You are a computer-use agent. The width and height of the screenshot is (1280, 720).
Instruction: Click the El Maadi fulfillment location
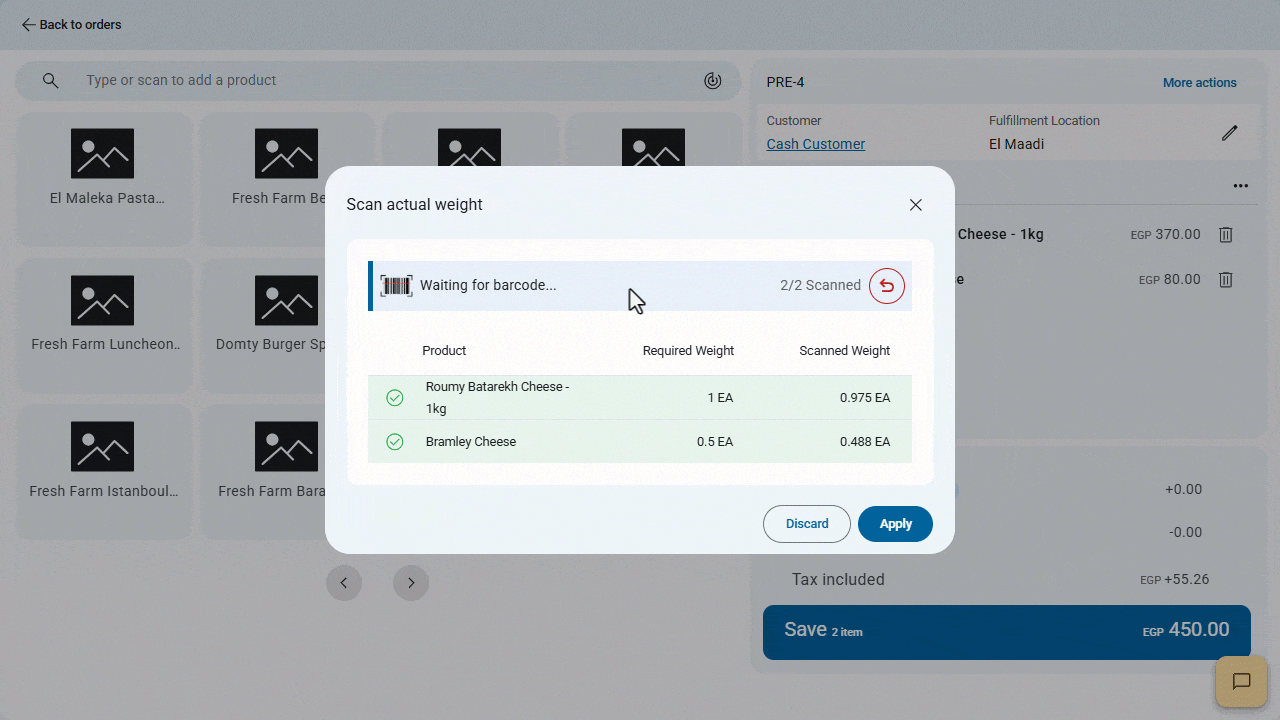click(x=1016, y=144)
